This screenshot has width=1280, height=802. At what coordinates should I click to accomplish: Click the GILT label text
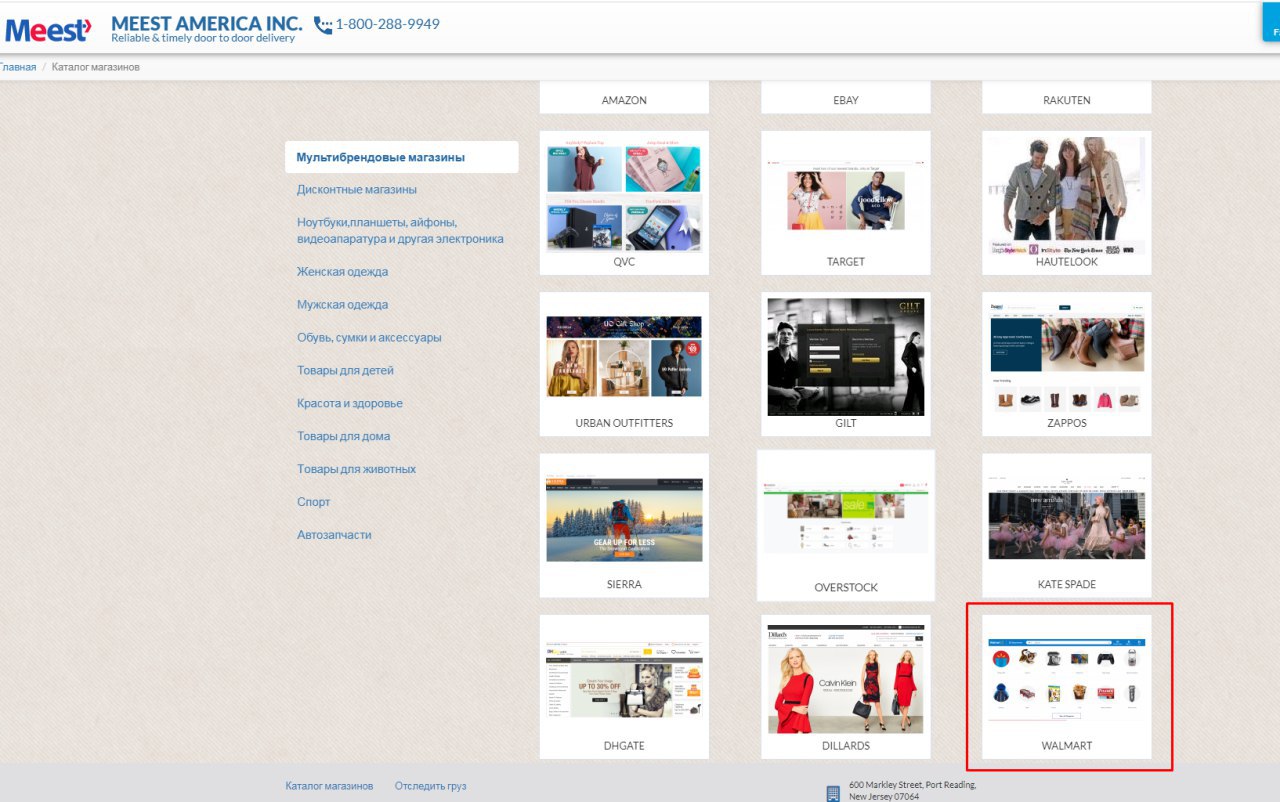[846, 423]
